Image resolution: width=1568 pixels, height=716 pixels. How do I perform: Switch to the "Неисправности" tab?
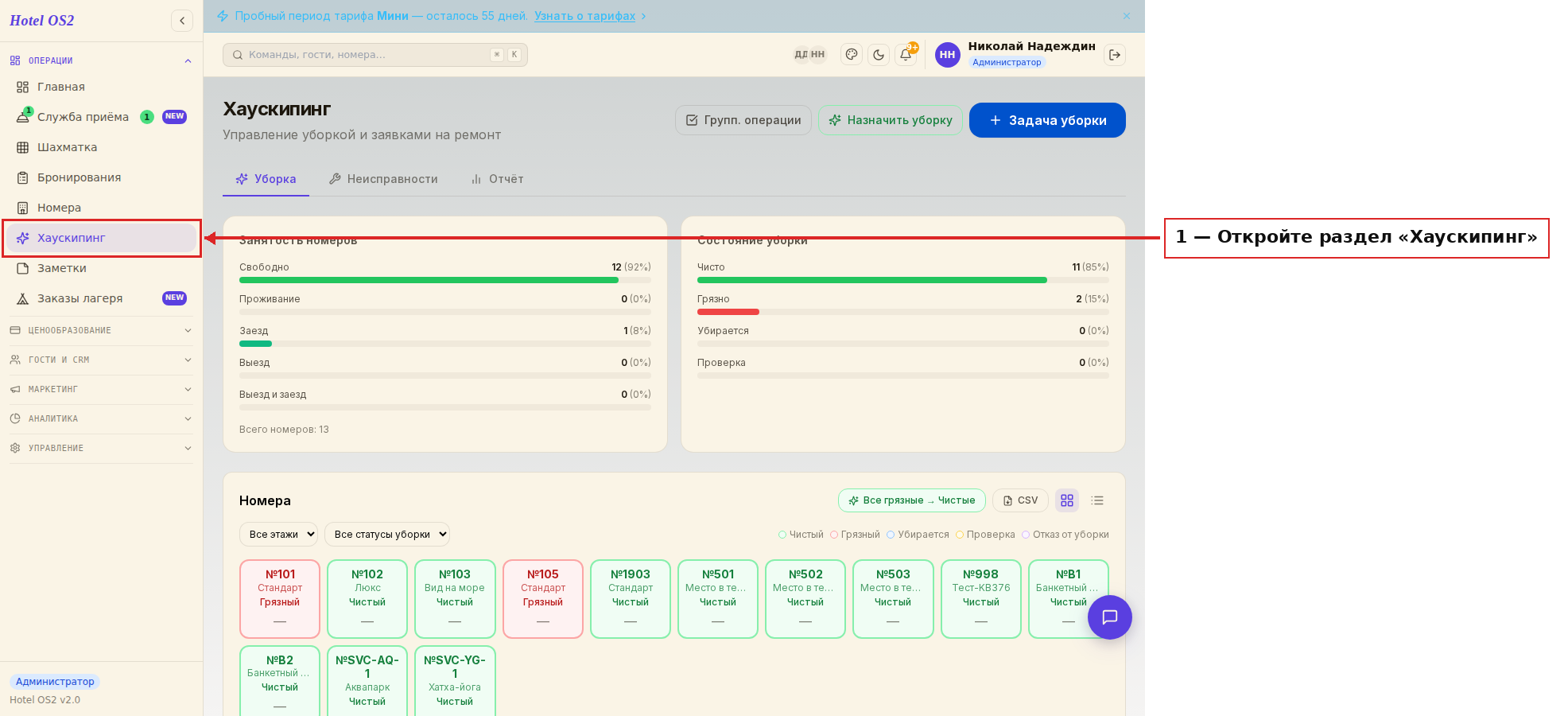(x=383, y=179)
